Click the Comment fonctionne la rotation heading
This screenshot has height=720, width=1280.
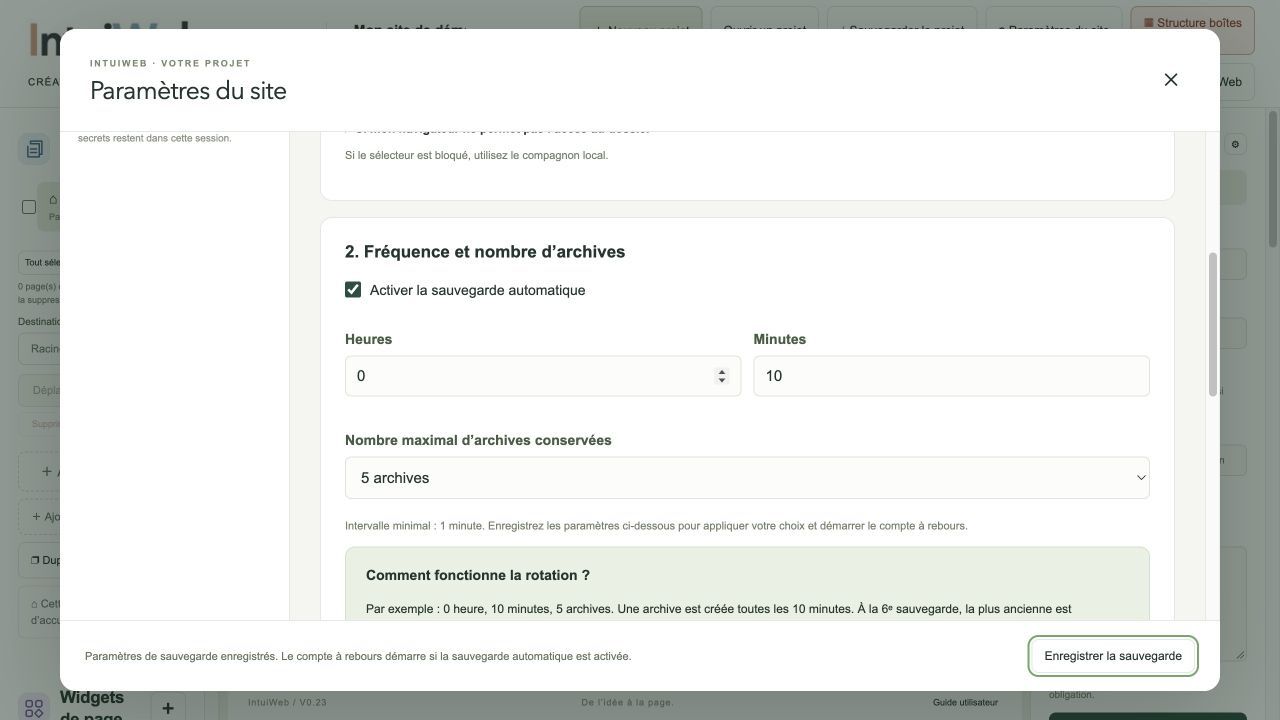pos(478,575)
